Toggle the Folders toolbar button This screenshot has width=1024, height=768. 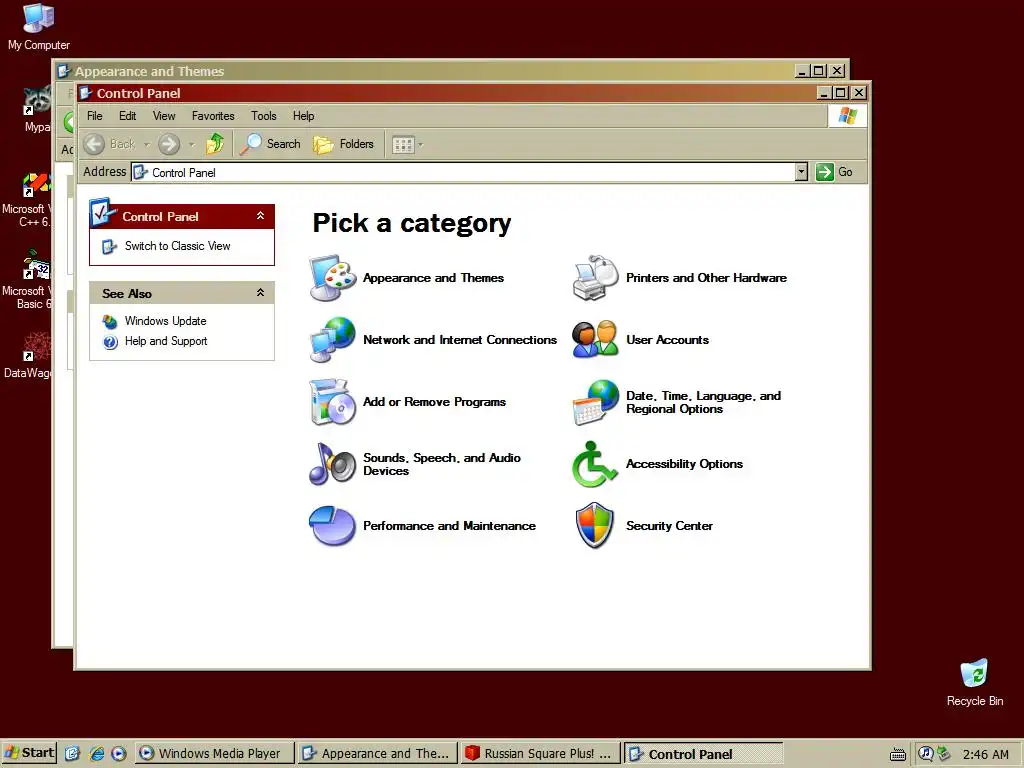click(x=344, y=144)
